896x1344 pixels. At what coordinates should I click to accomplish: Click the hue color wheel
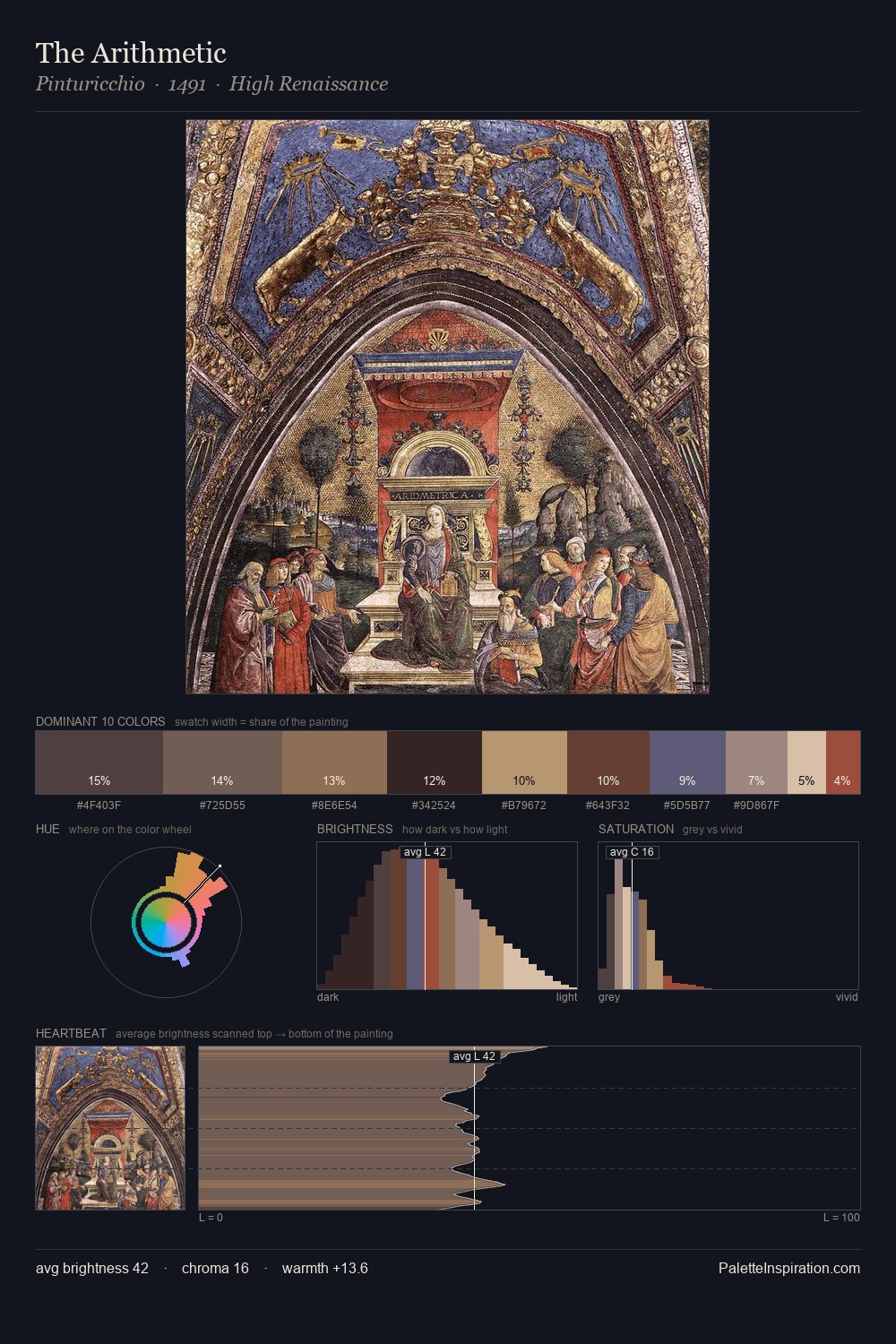click(x=166, y=921)
